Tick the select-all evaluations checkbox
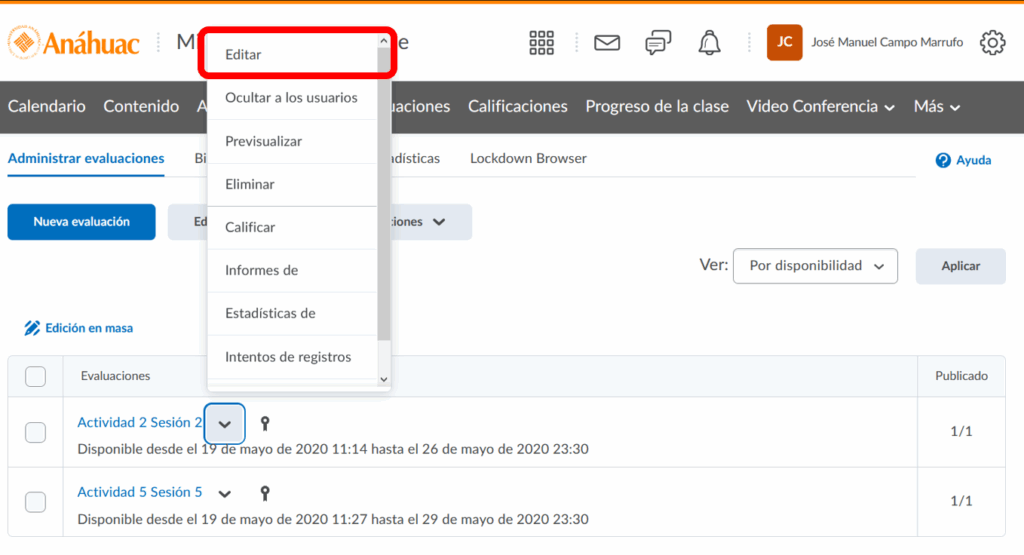The image size is (1024, 555). (x=35, y=376)
